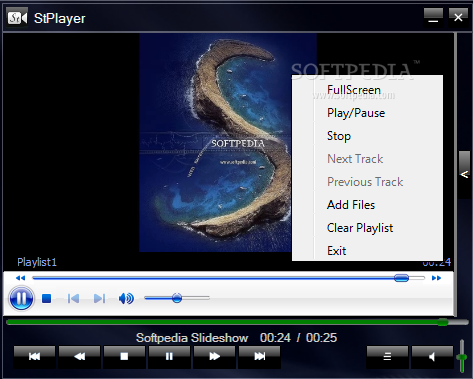The width and height of the screenshot is (473, 379).
Task: Click the vertical green volume slider
Action: tap(462, 356)
